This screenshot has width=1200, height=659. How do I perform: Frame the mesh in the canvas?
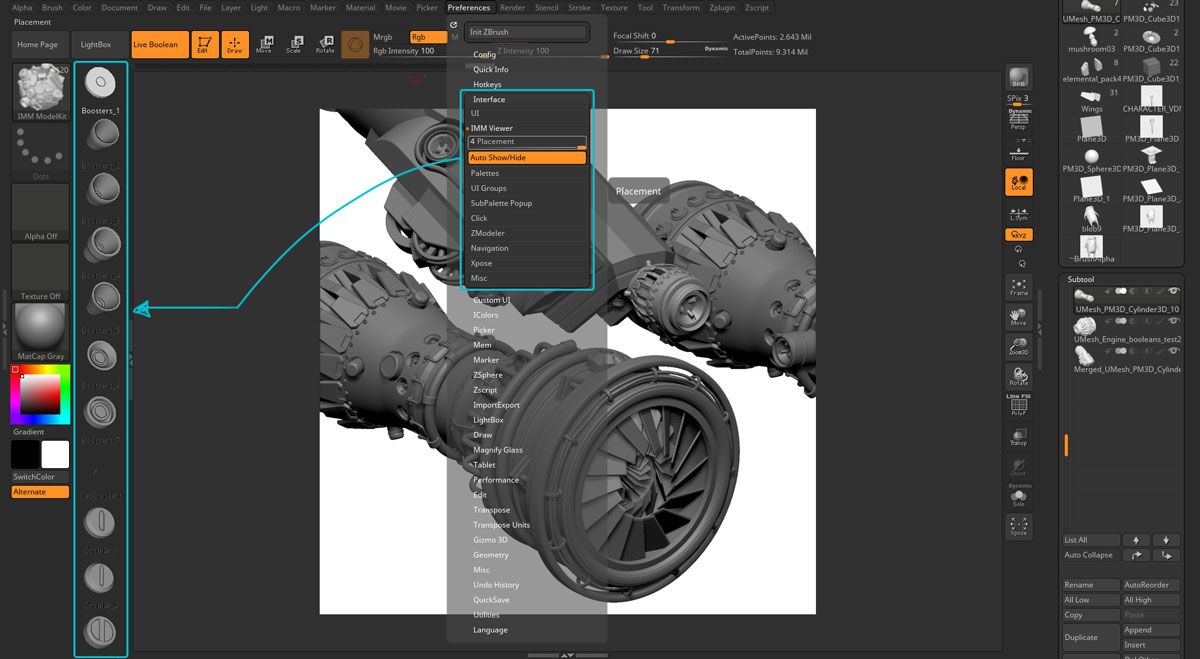coord(1018,287)
